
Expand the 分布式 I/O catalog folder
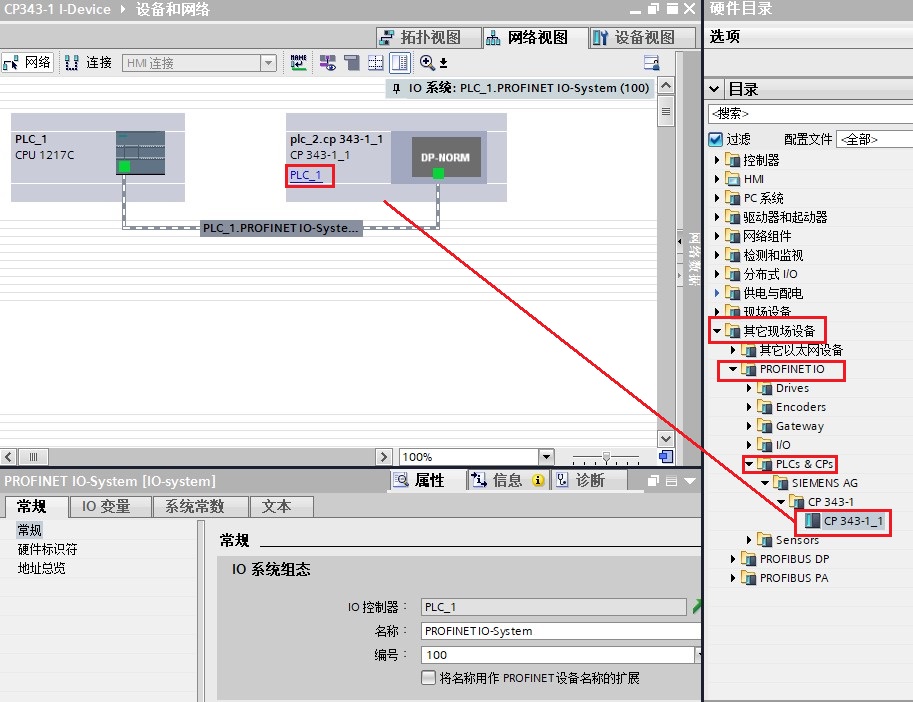717,274
